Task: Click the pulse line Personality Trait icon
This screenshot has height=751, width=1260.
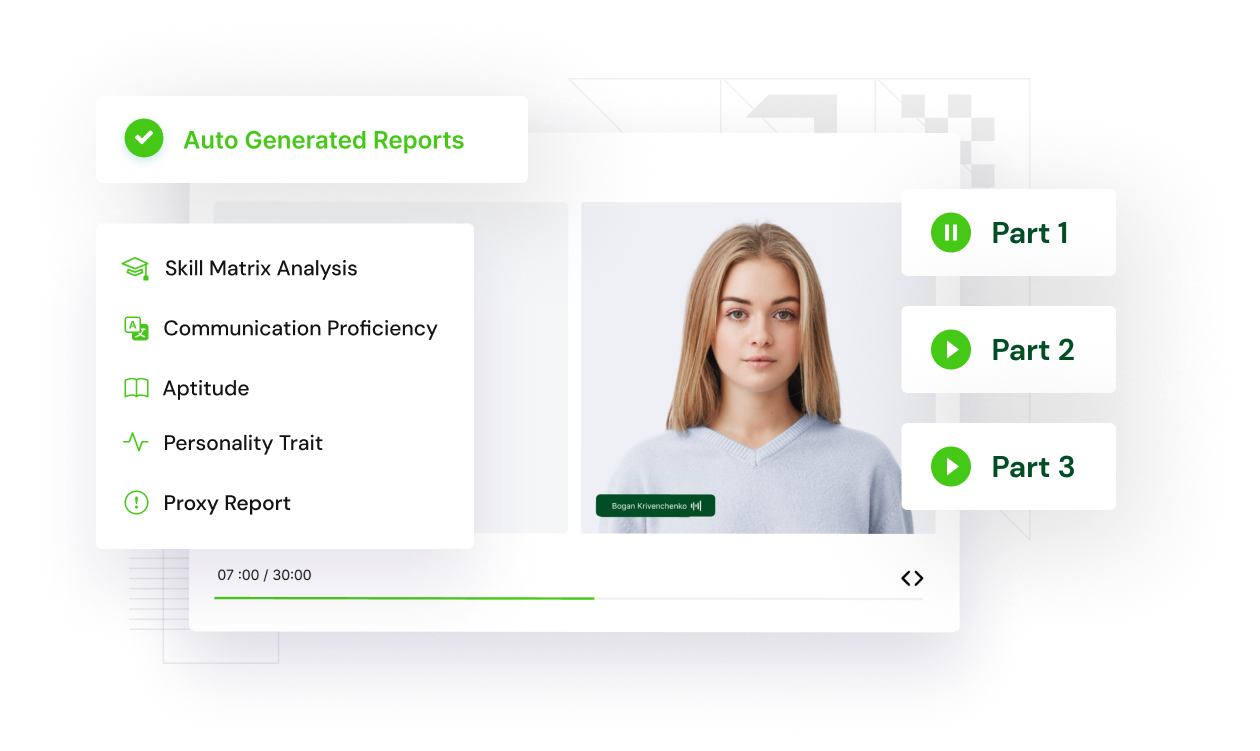Action: 135,442
